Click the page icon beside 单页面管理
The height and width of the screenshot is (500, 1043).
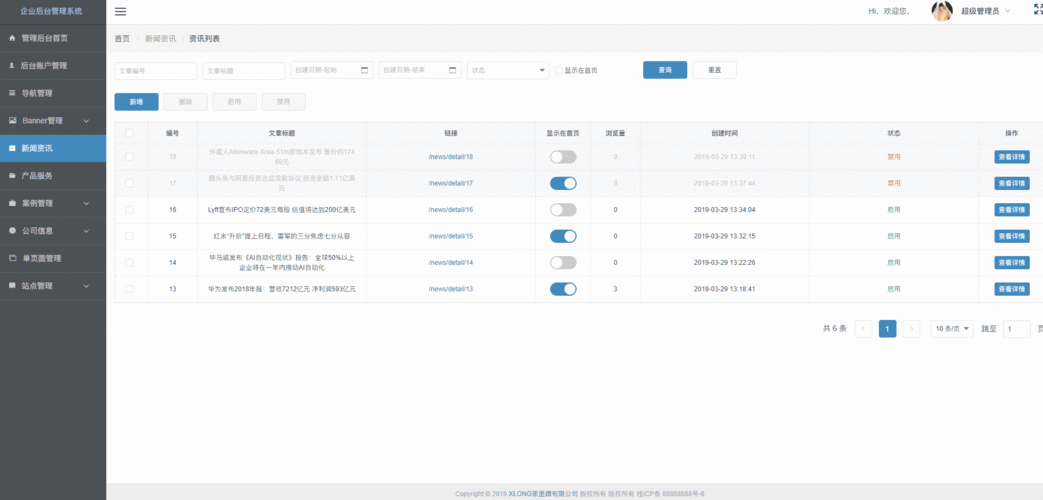[x=12, y=258]
